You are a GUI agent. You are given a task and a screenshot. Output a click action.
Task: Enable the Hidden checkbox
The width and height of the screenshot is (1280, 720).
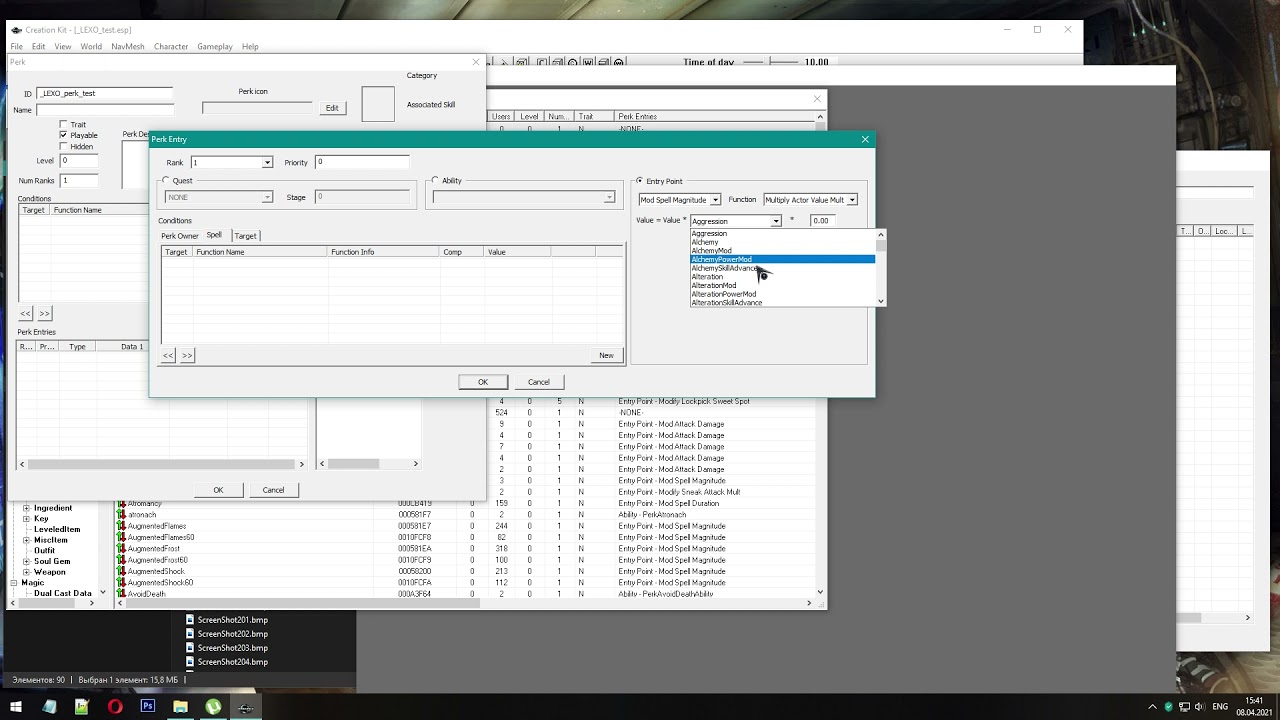click(x=64, y=146)
